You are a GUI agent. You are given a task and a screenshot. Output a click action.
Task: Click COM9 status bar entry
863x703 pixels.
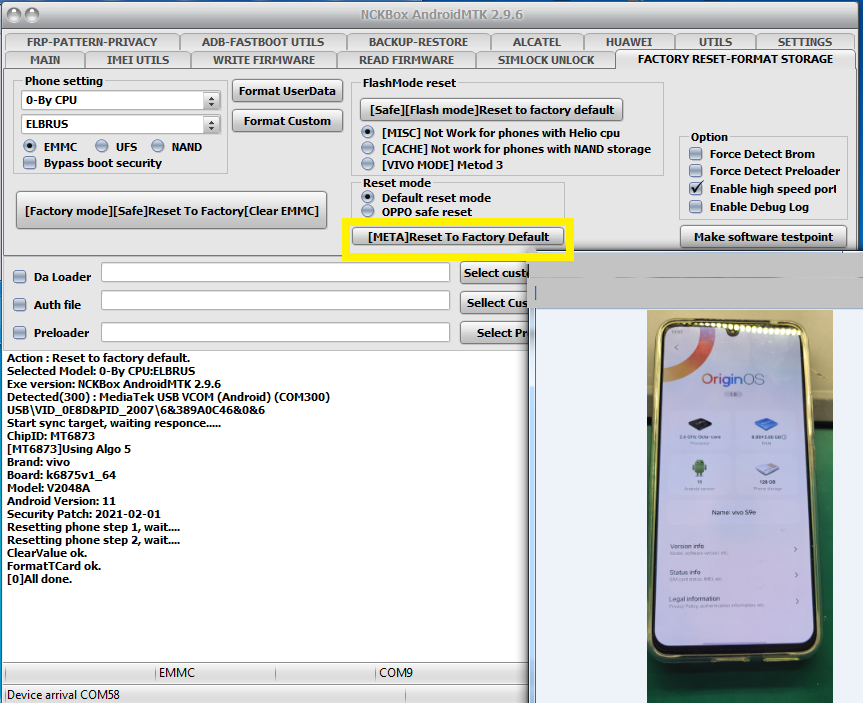click(x=396, y=673)
